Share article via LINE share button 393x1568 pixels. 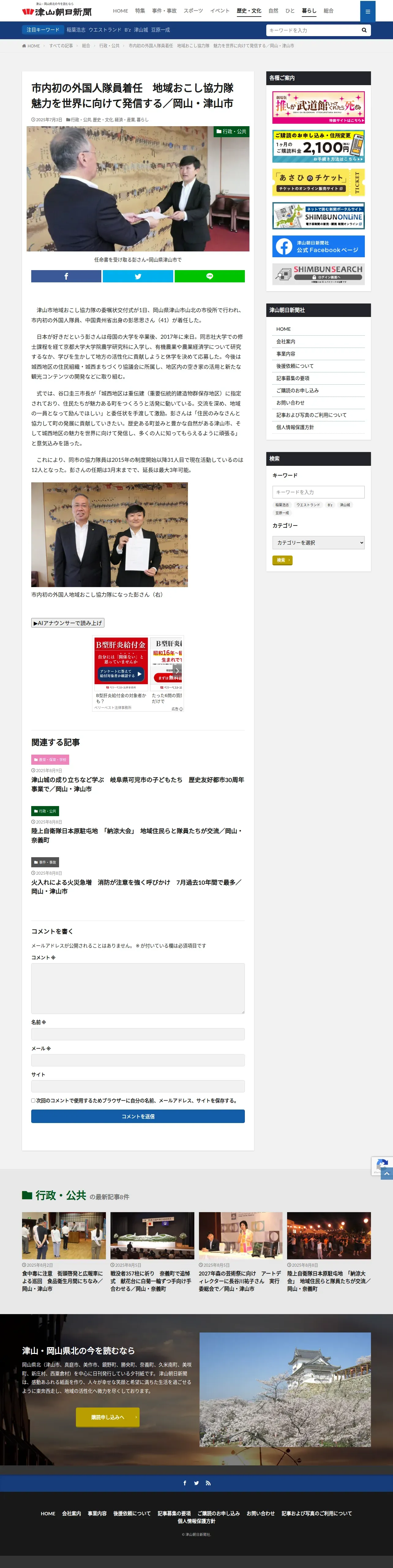click(x=210, y=276)
